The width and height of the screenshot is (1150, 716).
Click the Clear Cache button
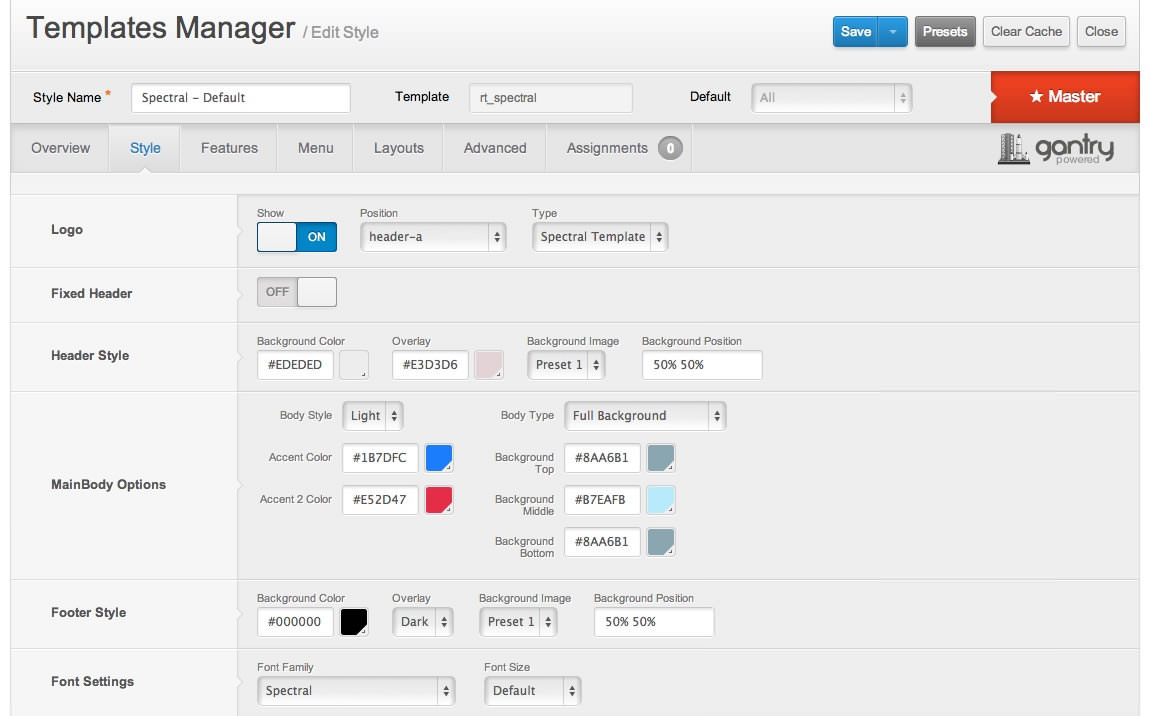click(x=1026, y=32)
